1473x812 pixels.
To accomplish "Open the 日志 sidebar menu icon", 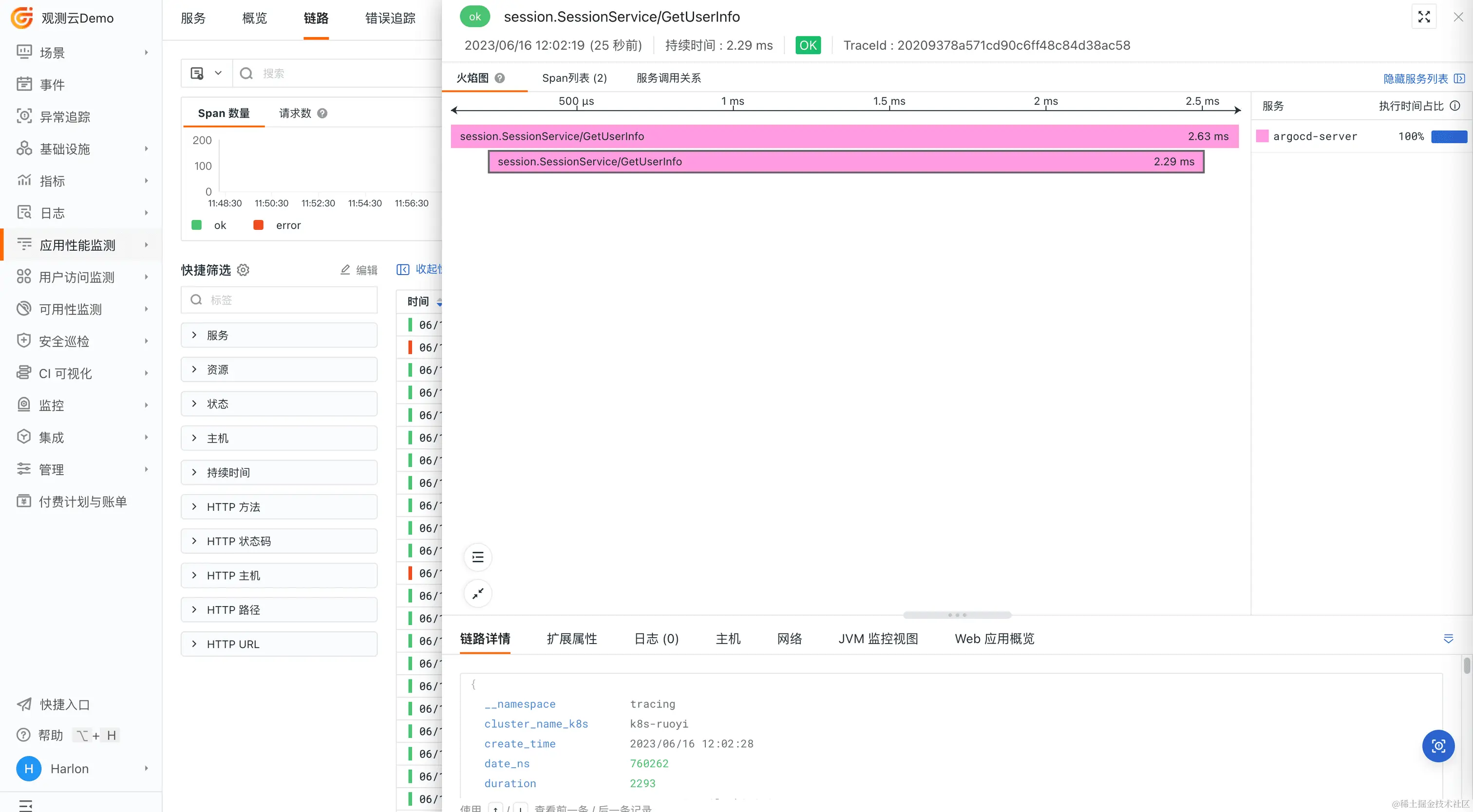I will (24, 213).
